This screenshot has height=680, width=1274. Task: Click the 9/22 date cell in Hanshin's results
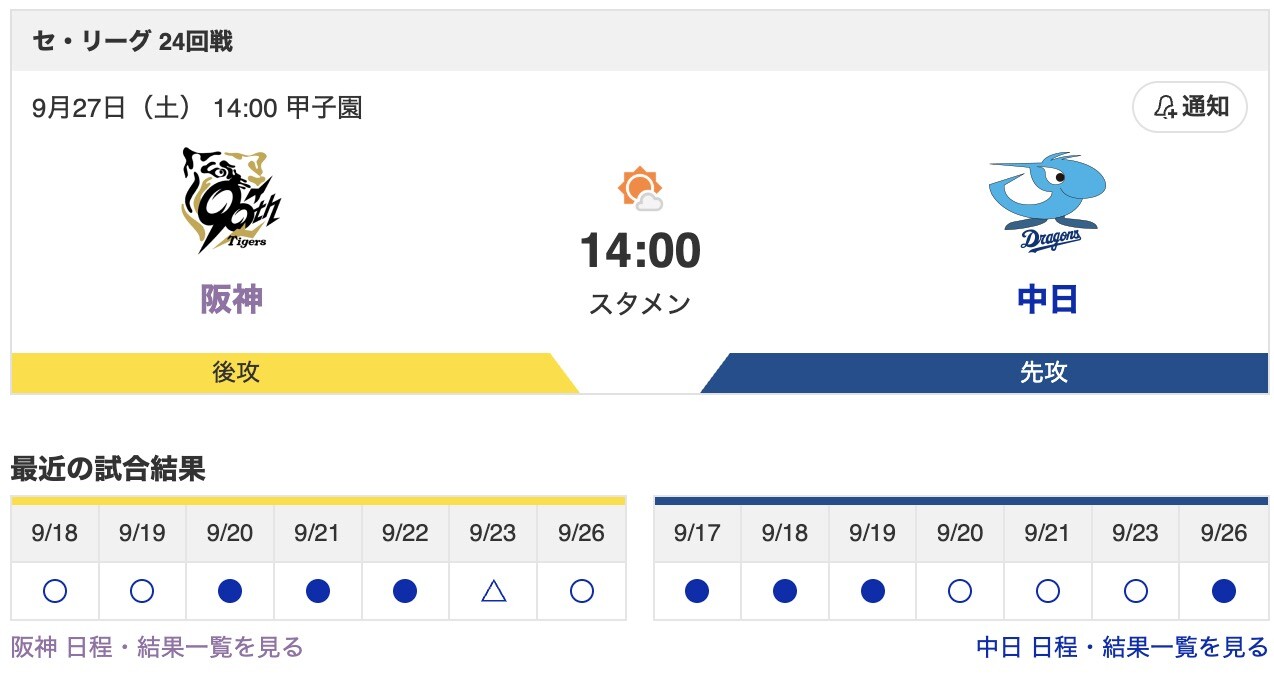point(404,534)
